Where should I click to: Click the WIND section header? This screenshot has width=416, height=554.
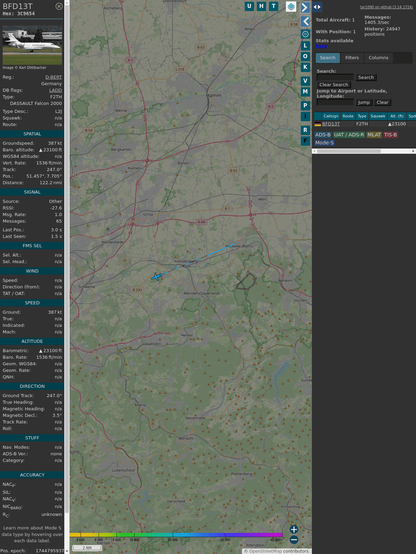pyautogui.click(x=32, y=271)
